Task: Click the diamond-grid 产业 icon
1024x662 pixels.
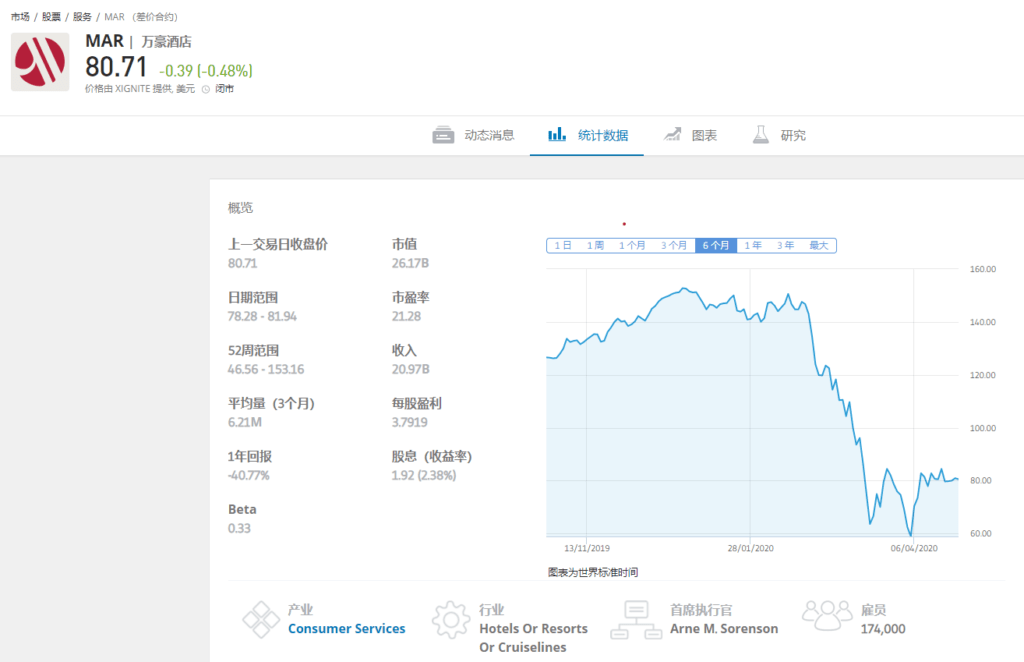Action: tap(261, 620)
